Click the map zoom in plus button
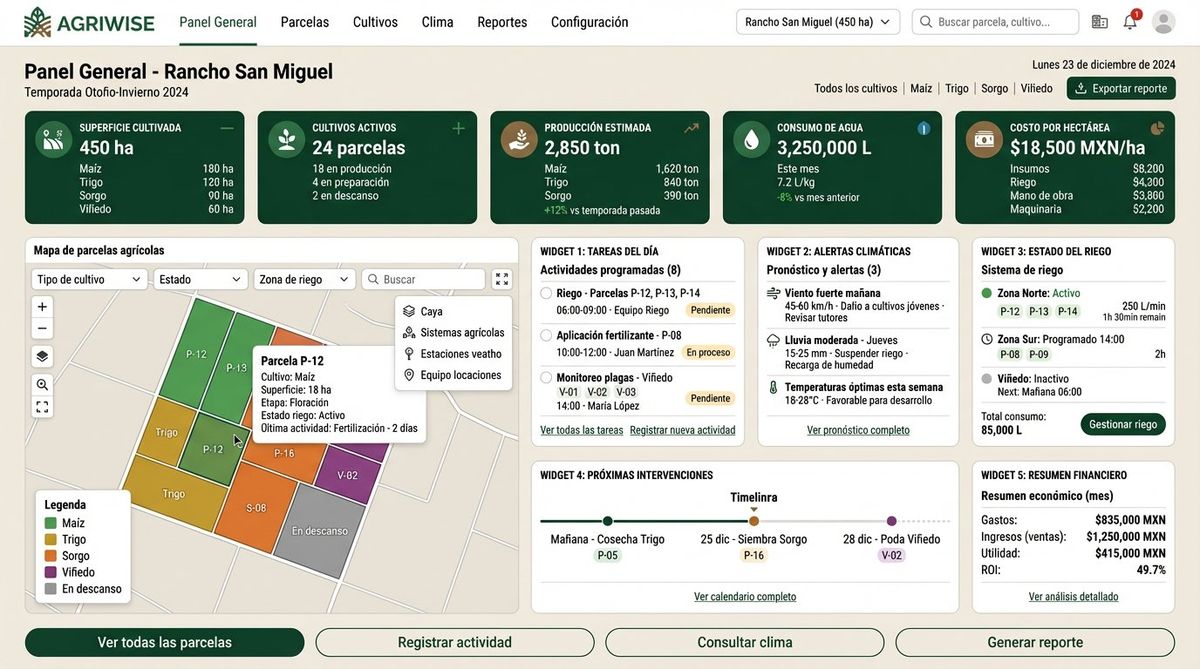1200x669 pixels. tap(42, 307)
